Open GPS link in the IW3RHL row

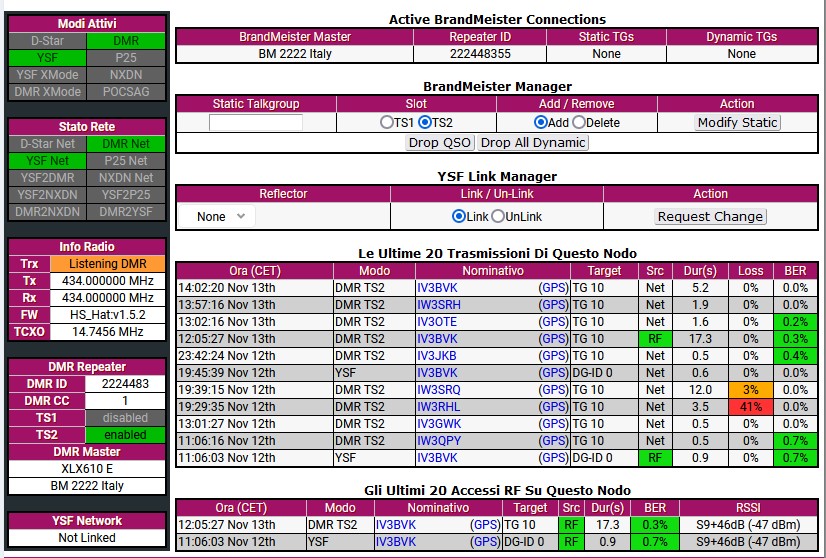[x=554, y=407]
